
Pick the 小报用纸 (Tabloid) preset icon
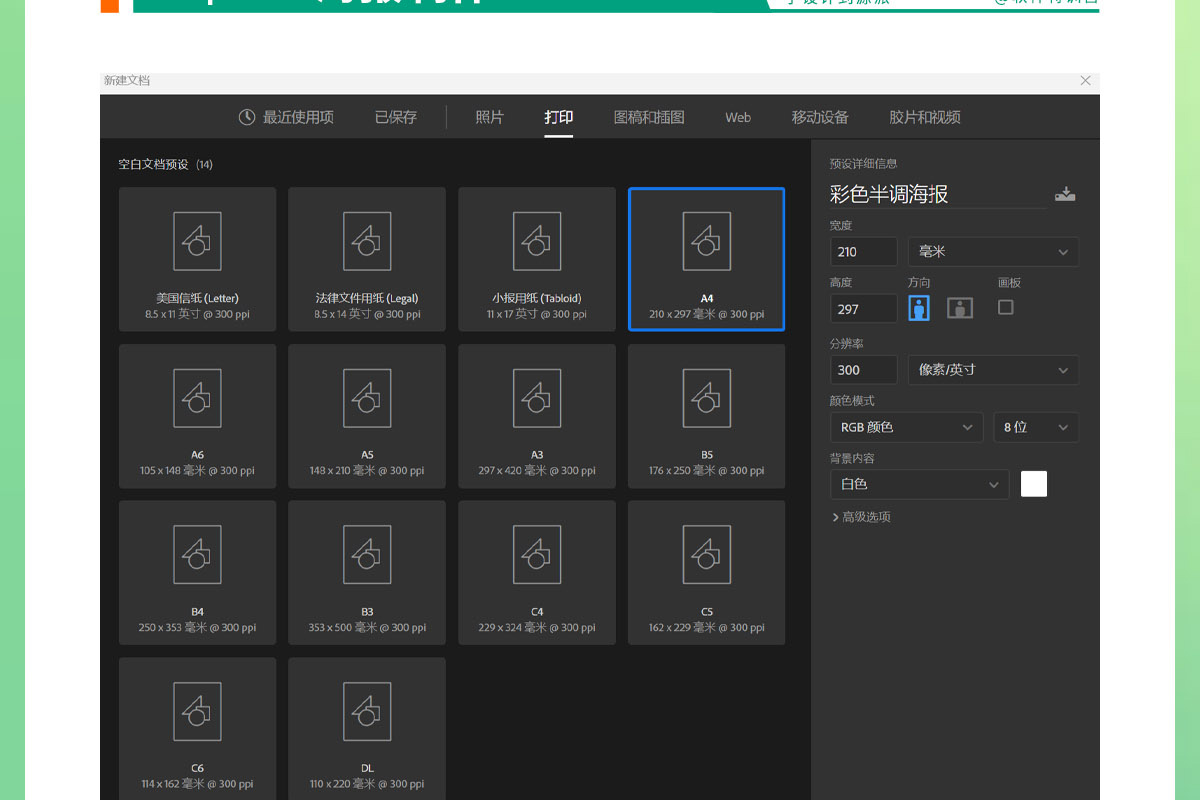(537, 241)
